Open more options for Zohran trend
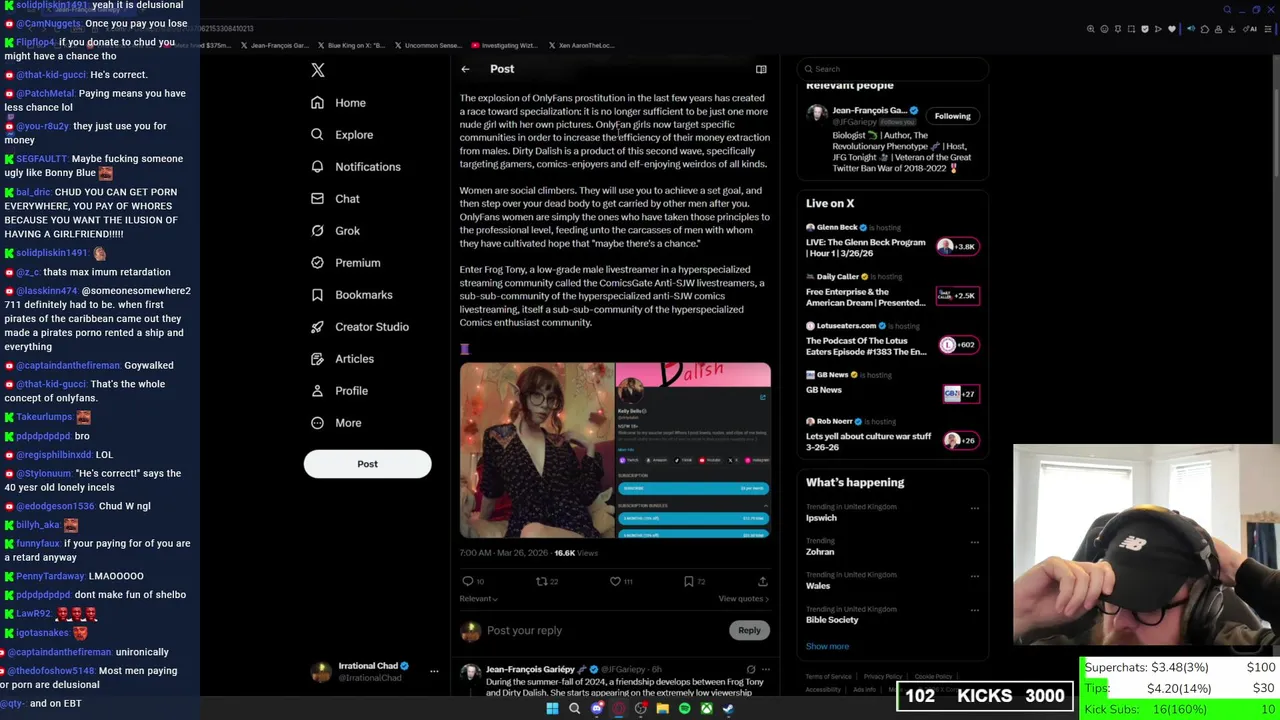Viewport: 1280px width, 720px height. click(x=975, y=542)
